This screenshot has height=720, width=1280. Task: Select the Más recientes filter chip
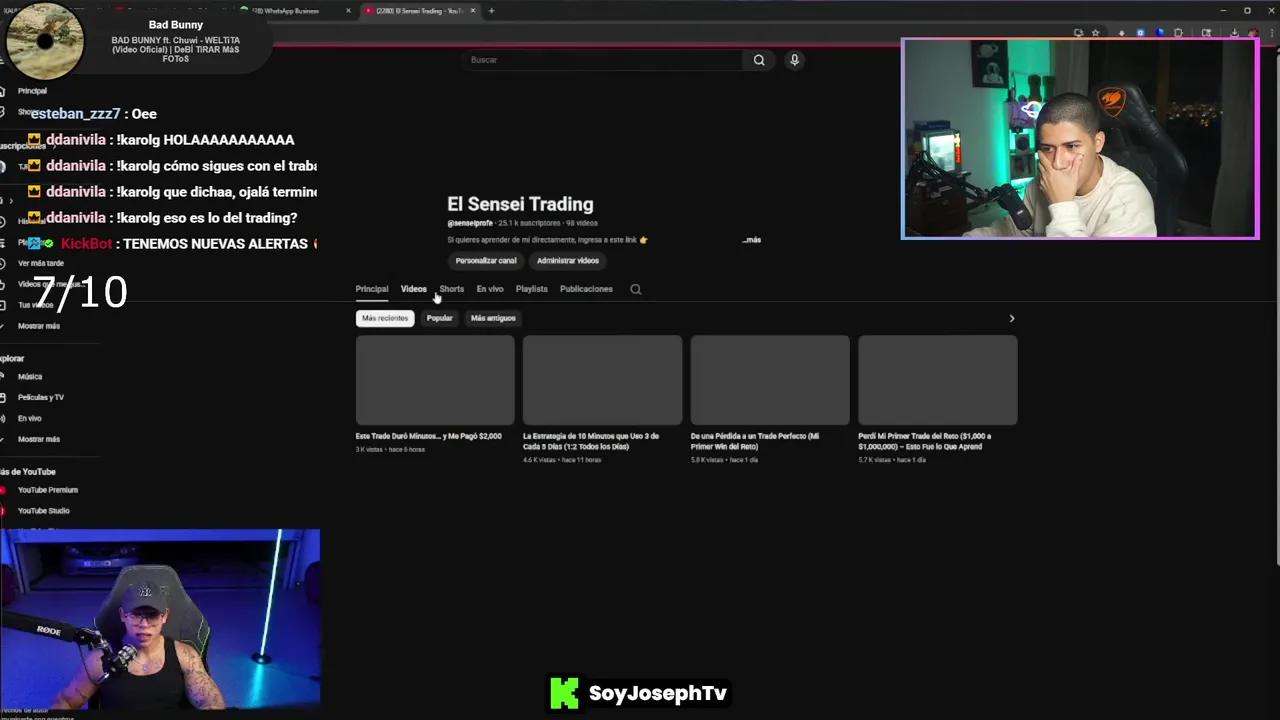(x=385, y=318)
